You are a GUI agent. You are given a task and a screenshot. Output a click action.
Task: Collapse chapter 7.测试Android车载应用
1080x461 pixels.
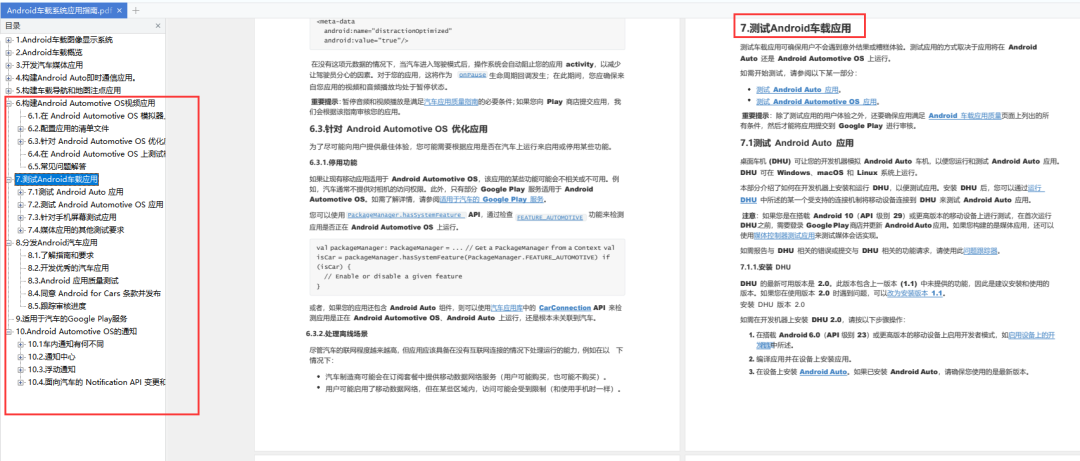[9, 179]
